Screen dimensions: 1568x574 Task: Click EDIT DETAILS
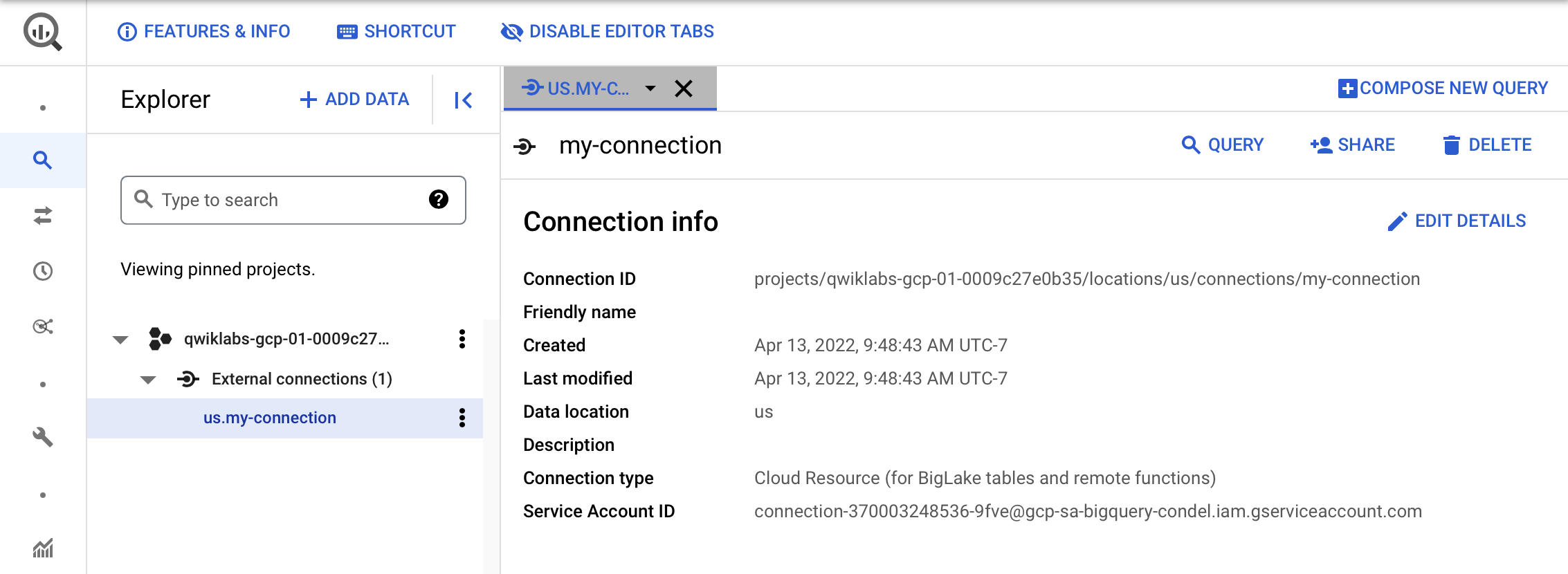[1457, 221]
